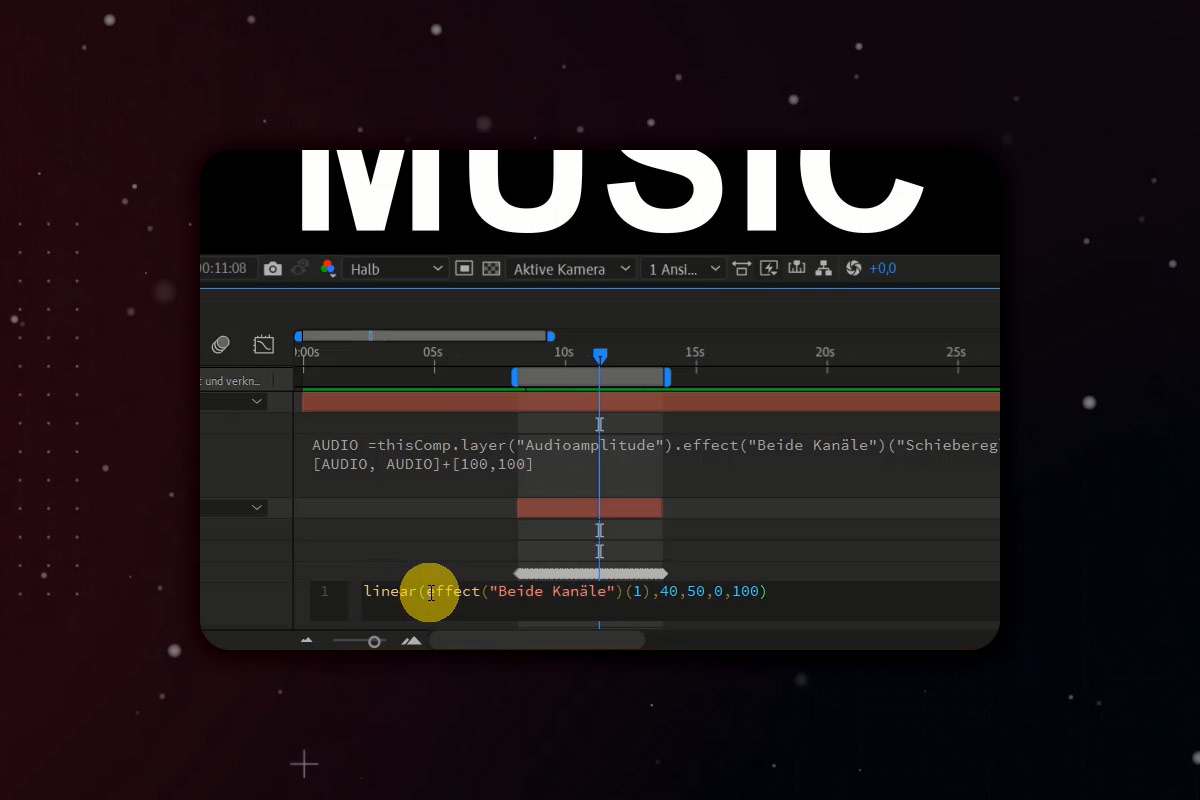The height and width of the screenshot is (800, 1200).
Task: Select the grey keyframe strip above expression
Action: [590, 574]
